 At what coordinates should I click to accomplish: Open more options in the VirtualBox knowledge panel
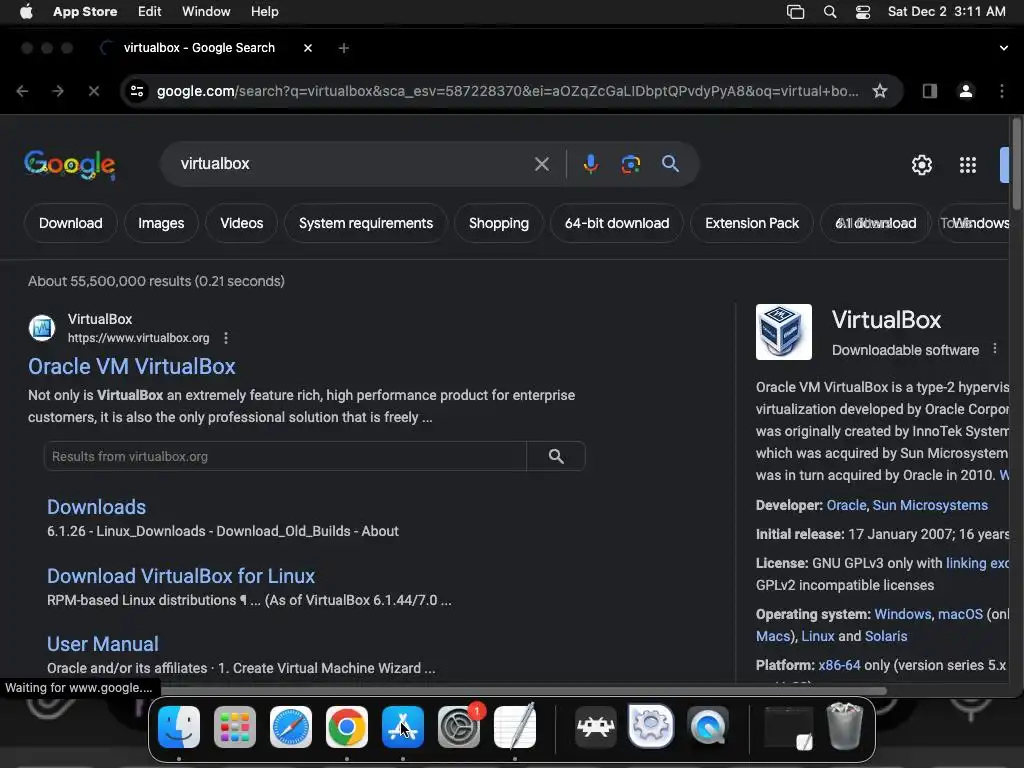995,349
